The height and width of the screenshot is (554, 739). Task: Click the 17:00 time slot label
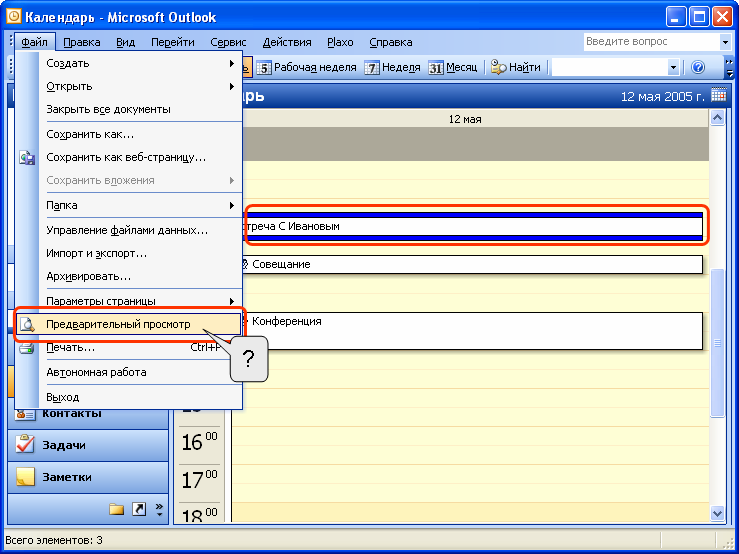coord(200,480)
